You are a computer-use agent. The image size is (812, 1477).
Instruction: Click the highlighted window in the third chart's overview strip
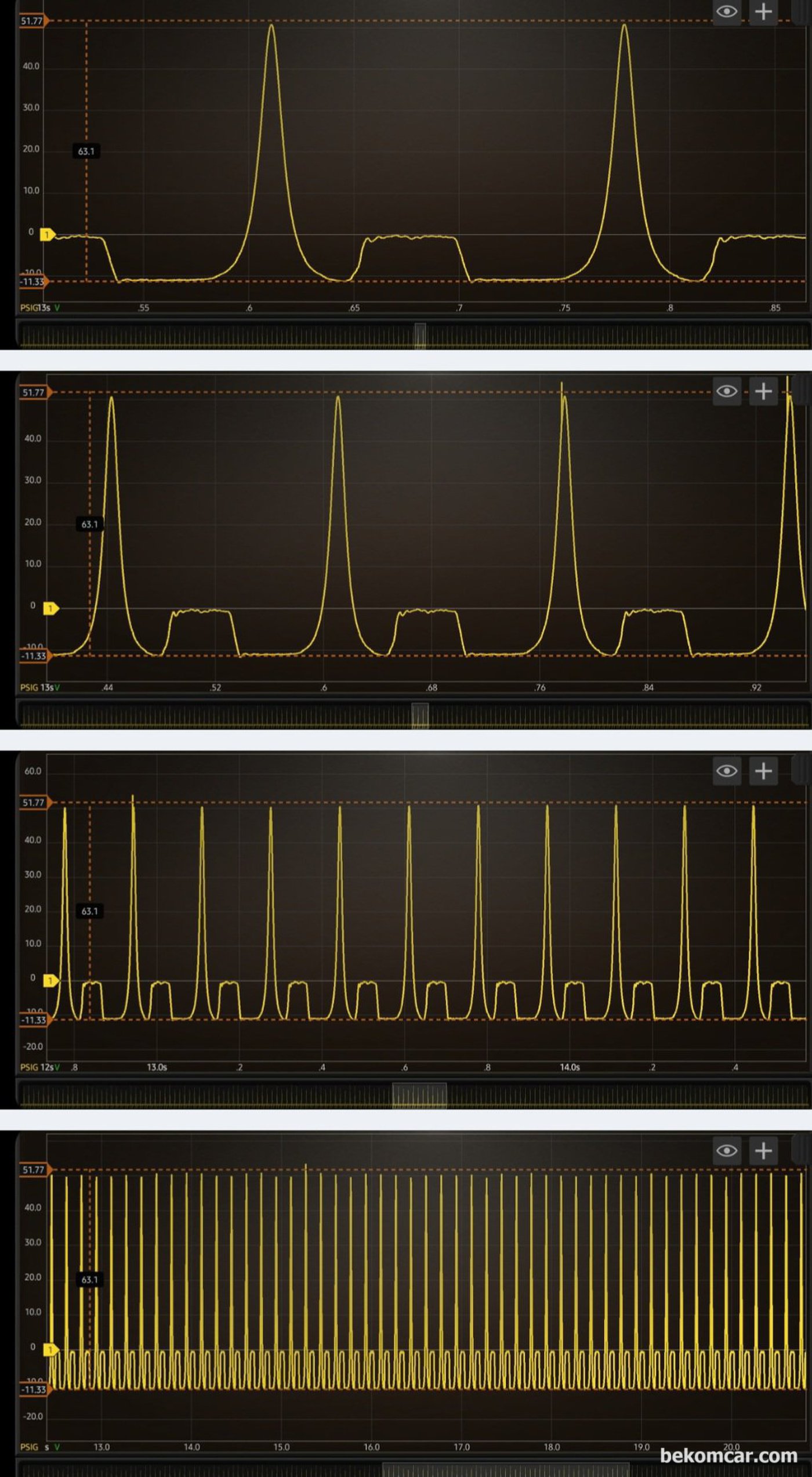[x=419, y=1095]
